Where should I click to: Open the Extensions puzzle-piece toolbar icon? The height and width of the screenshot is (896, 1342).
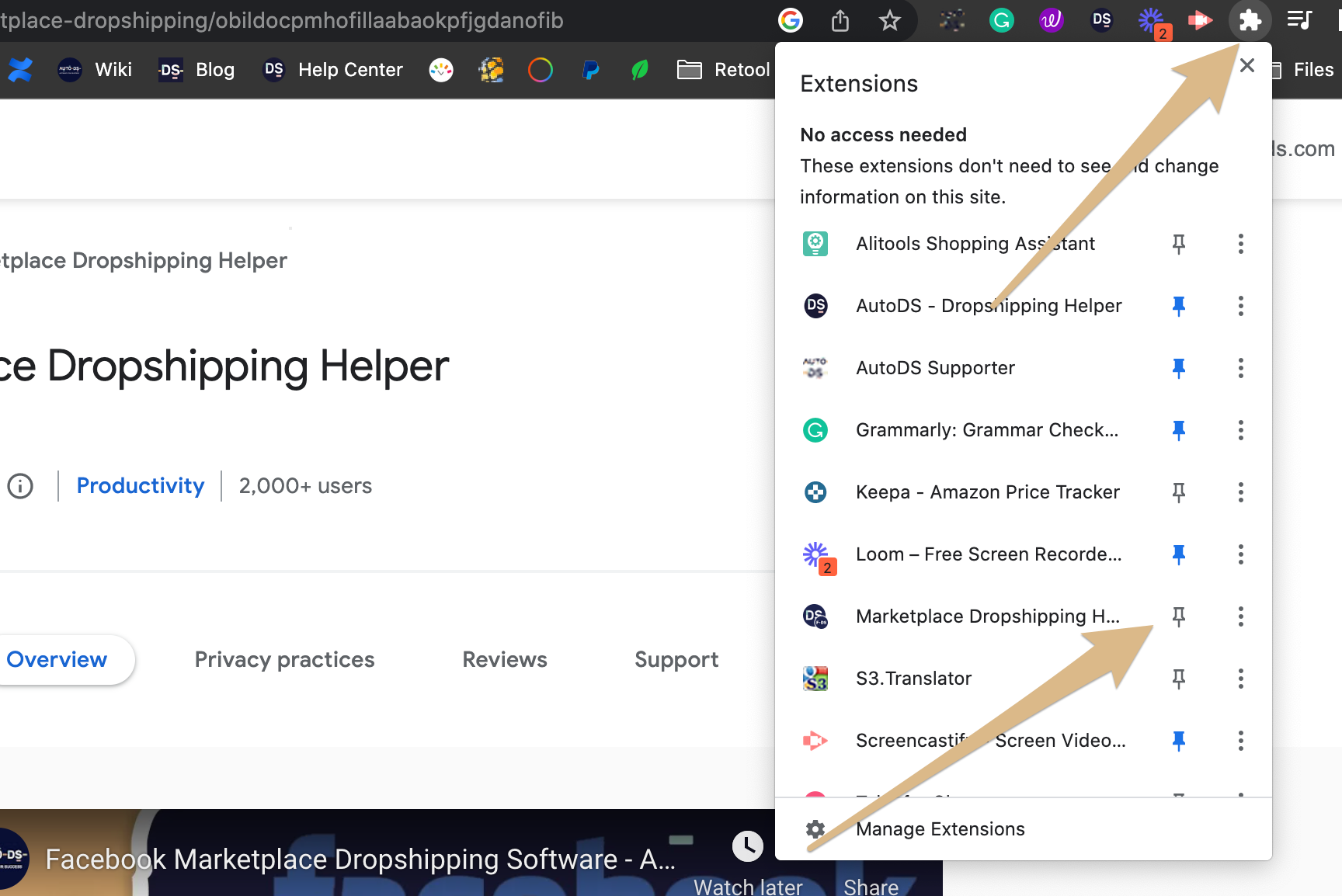[1250, 20]
